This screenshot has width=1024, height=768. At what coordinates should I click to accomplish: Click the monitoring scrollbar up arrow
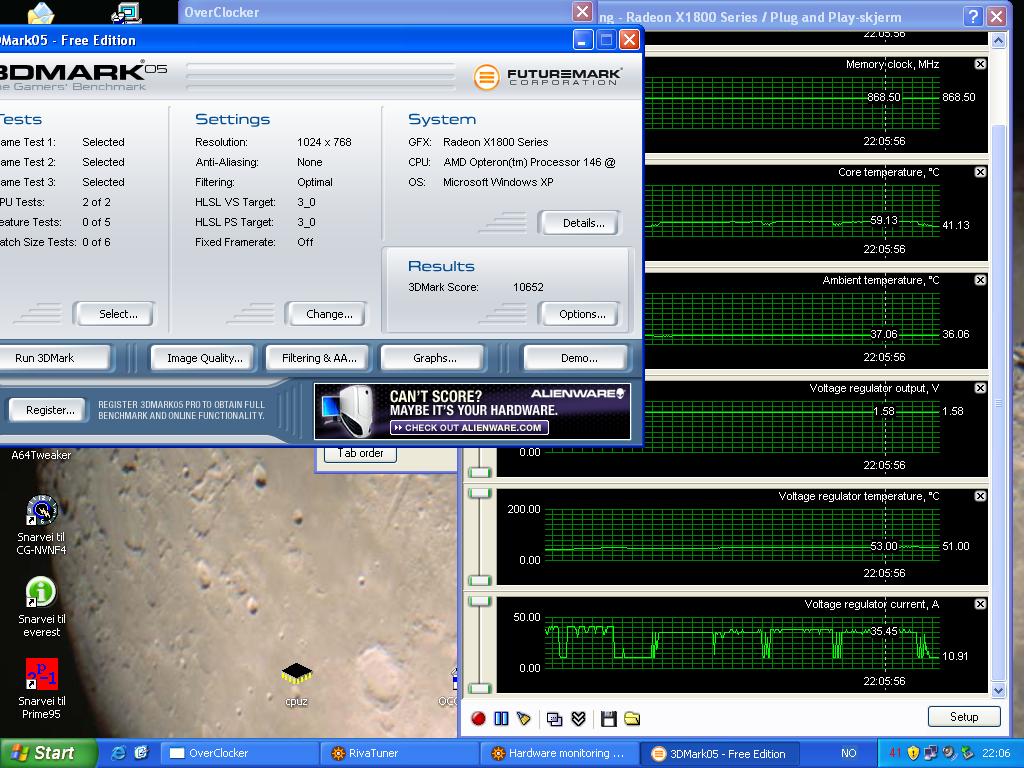[x=998, y=40]
